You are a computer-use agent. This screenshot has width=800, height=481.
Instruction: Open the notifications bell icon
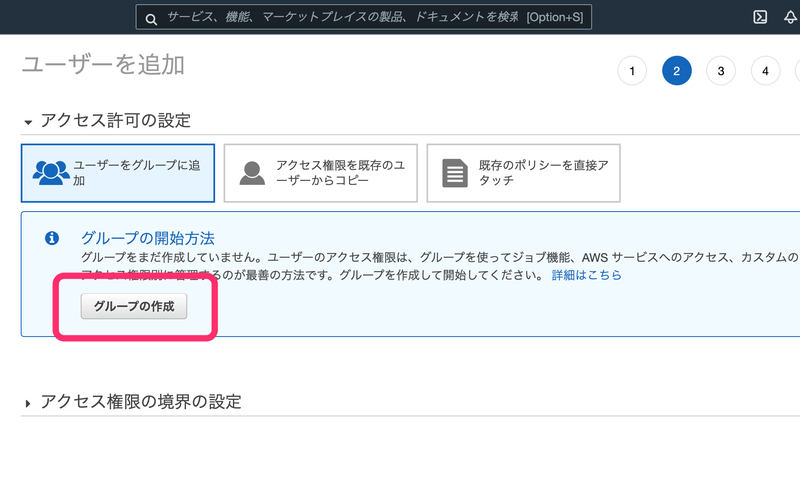tap(790, 17)
